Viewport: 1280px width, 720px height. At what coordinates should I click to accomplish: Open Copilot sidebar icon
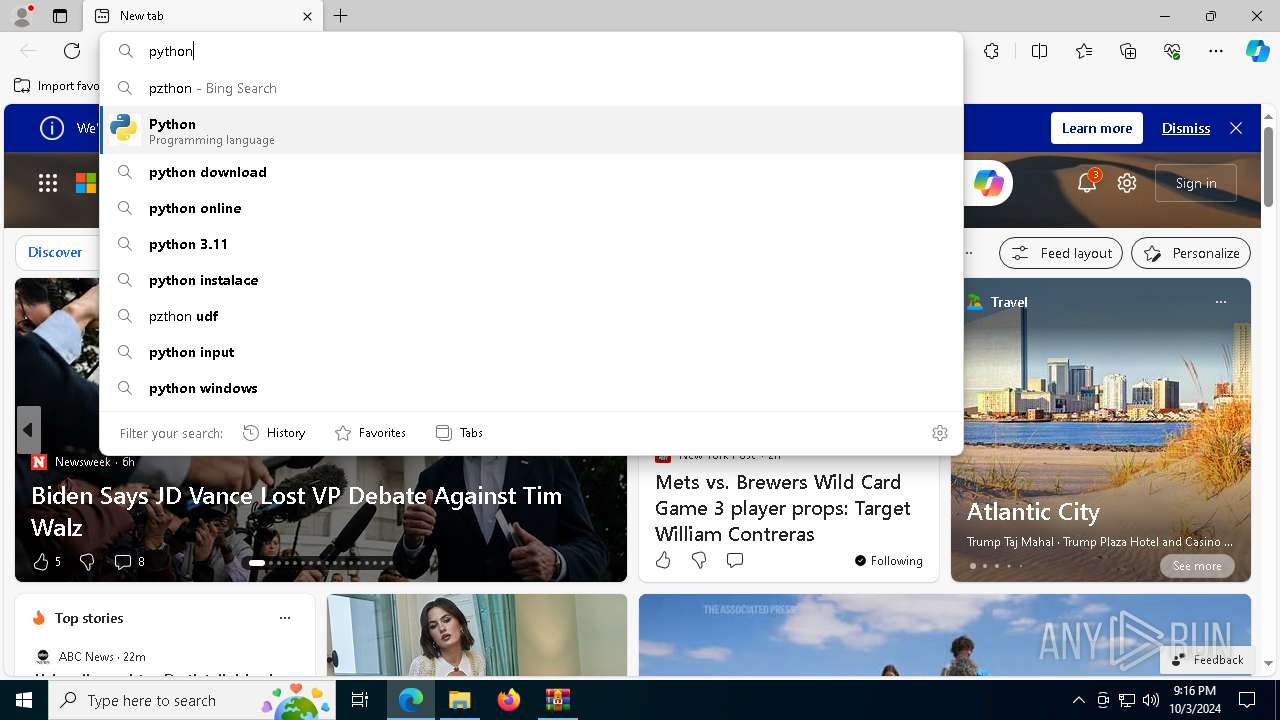1257,51
